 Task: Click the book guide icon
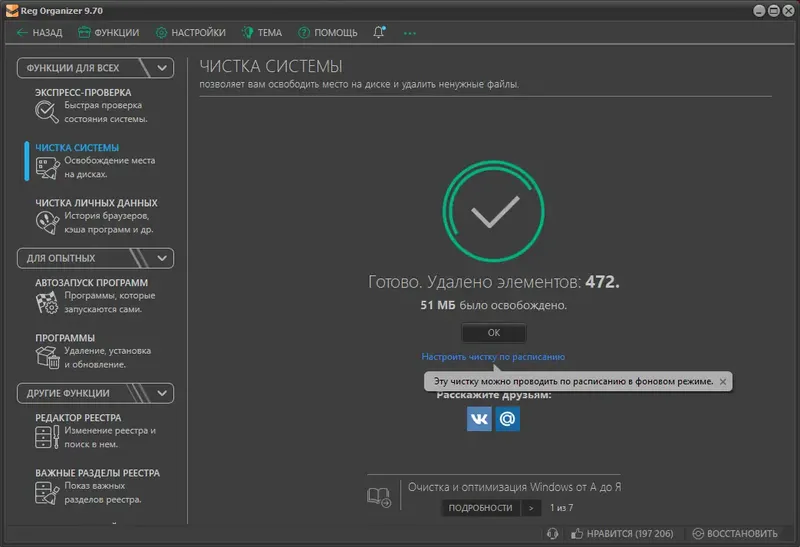[x=379, y=497]
